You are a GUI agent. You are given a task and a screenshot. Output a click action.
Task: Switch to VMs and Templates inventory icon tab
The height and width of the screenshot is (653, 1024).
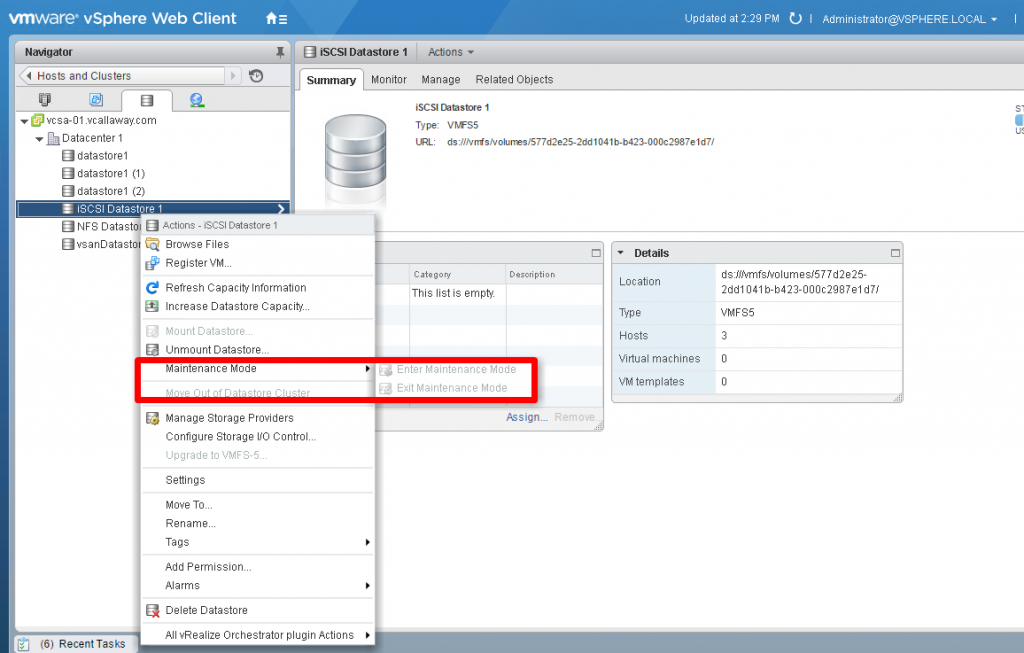point(96,100)
